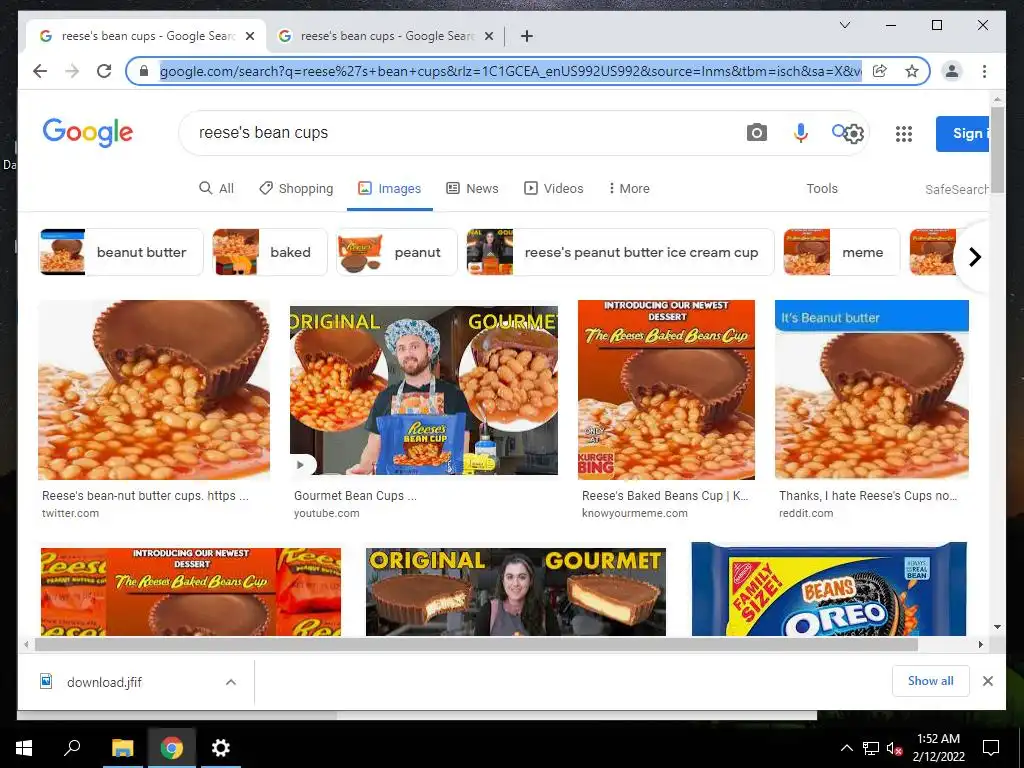Select the beanut butter suggestion chip
The height and width of the screenshot is (768, 1024).
pos(121,252)
